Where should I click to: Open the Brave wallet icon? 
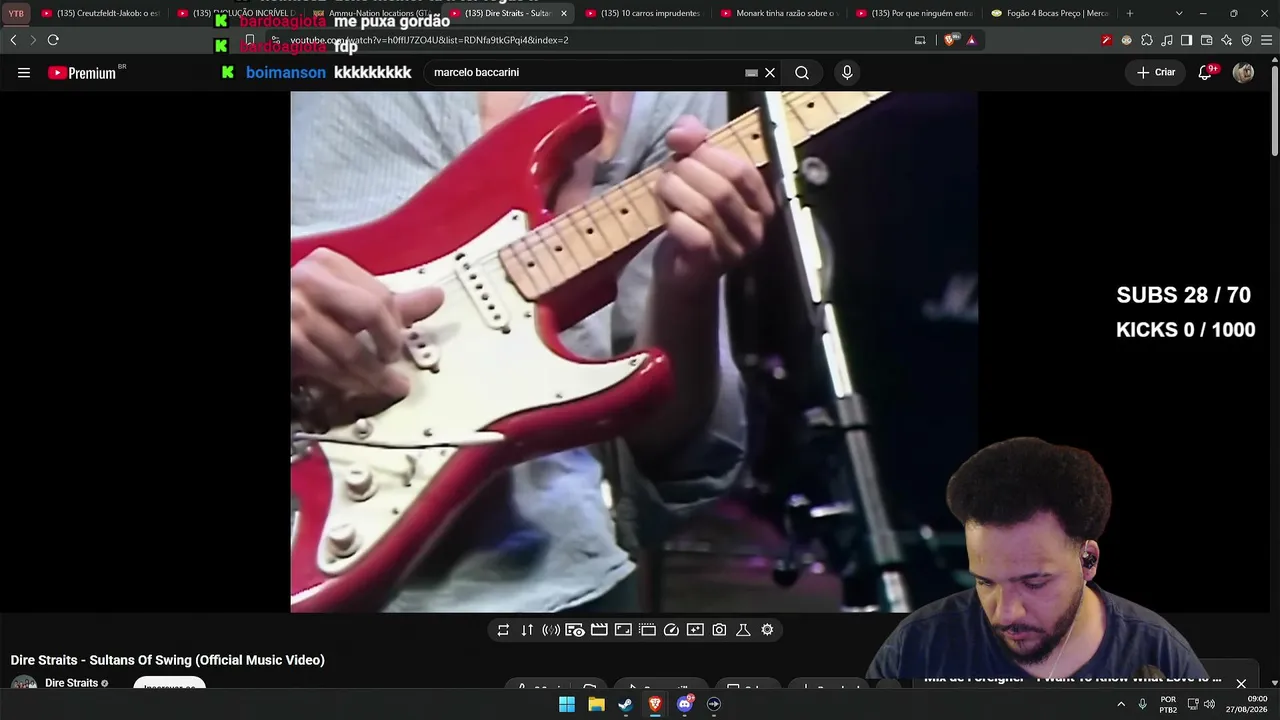[x=1206, y=40]
